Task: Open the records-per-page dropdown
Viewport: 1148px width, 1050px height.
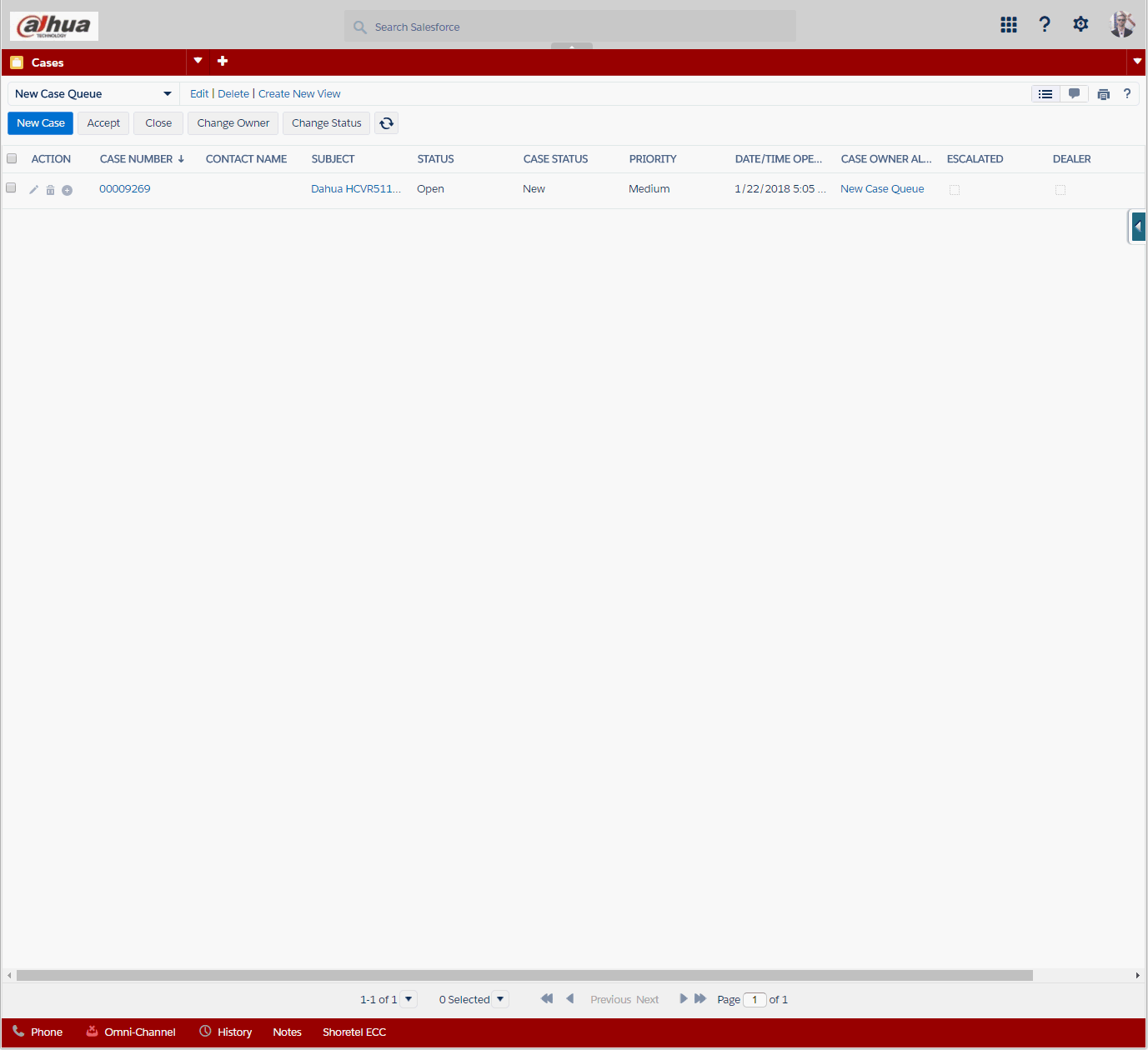Action: click(x=409, y=999)
